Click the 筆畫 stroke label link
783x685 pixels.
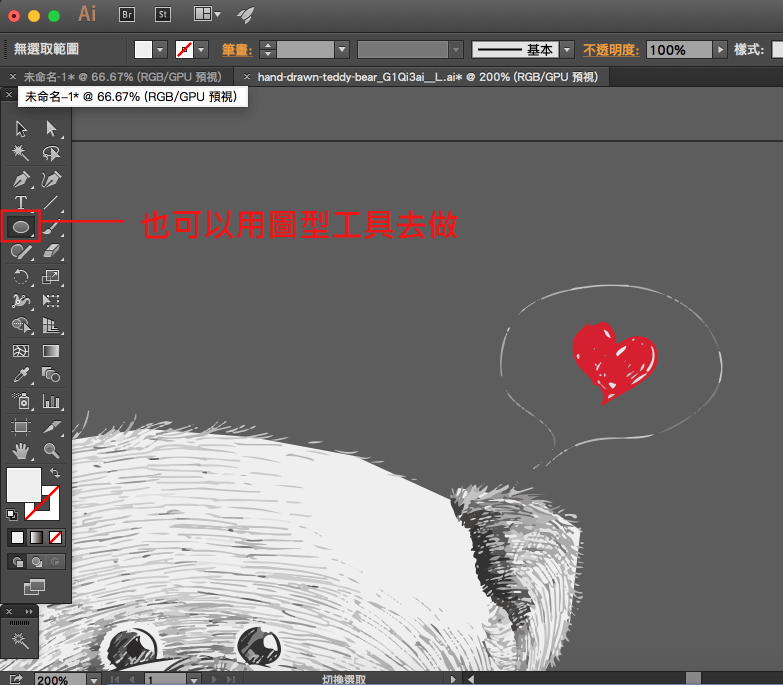(237, 49)
